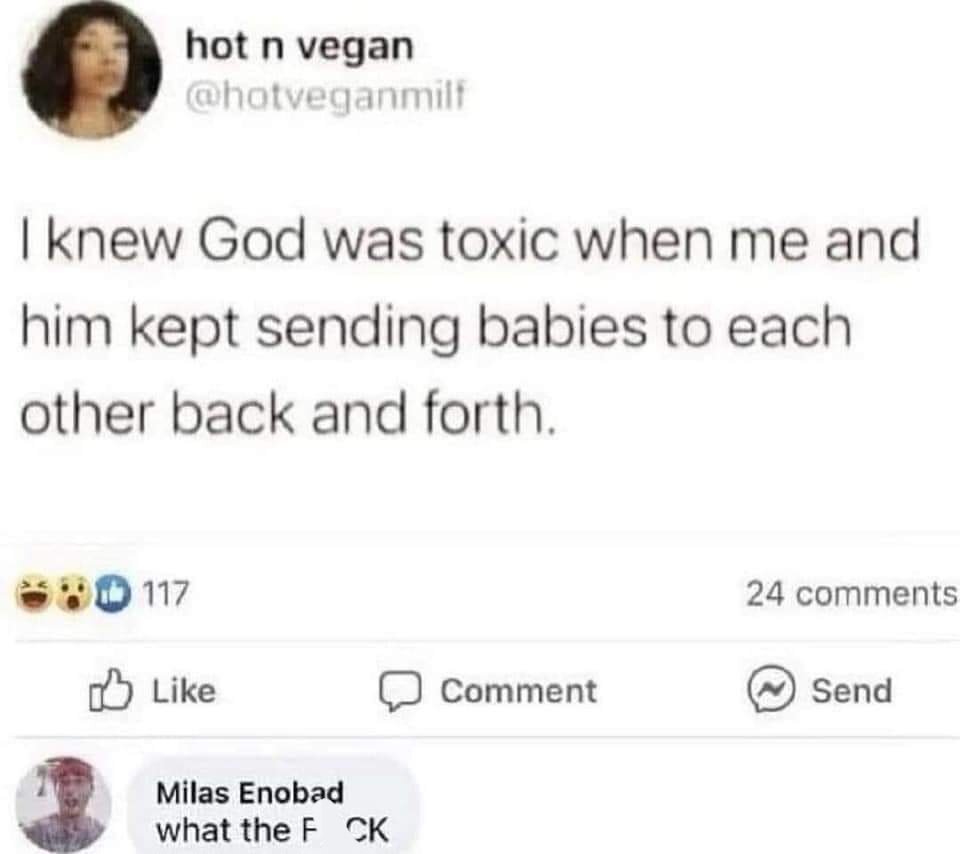This screenshot has height=854, width=960.
Task: Click the hot n vegan display name
Action: 299,45
